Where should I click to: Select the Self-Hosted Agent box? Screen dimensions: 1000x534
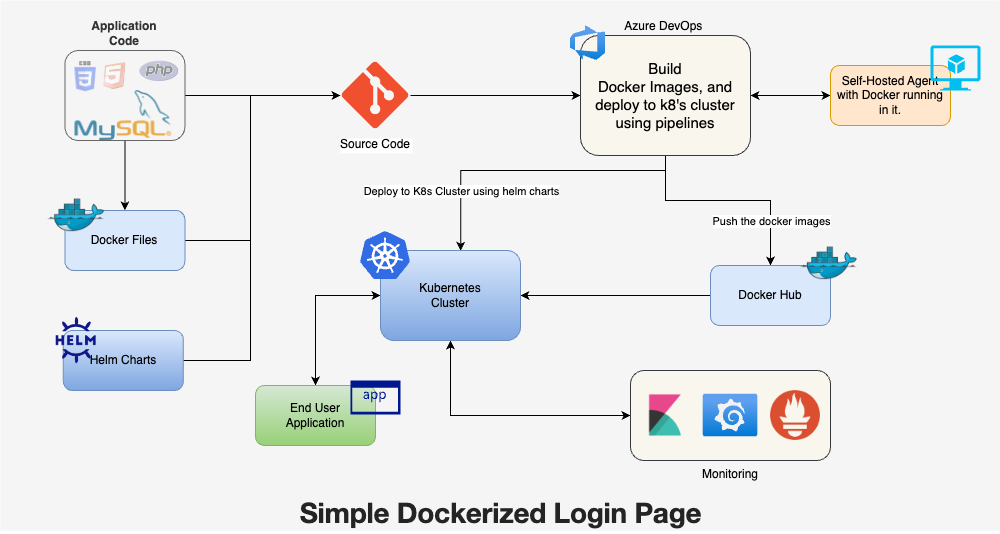click(890, 96)
